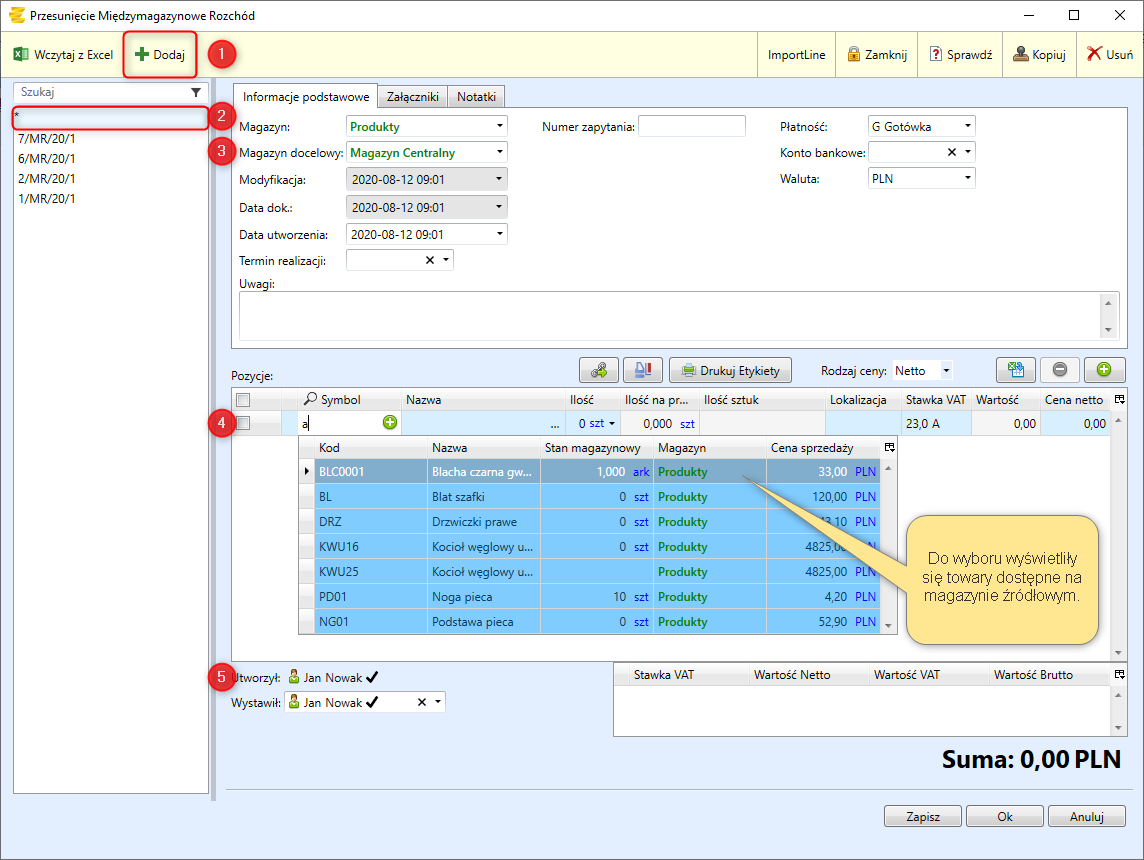Click the Zapisz button

[922, 817]
